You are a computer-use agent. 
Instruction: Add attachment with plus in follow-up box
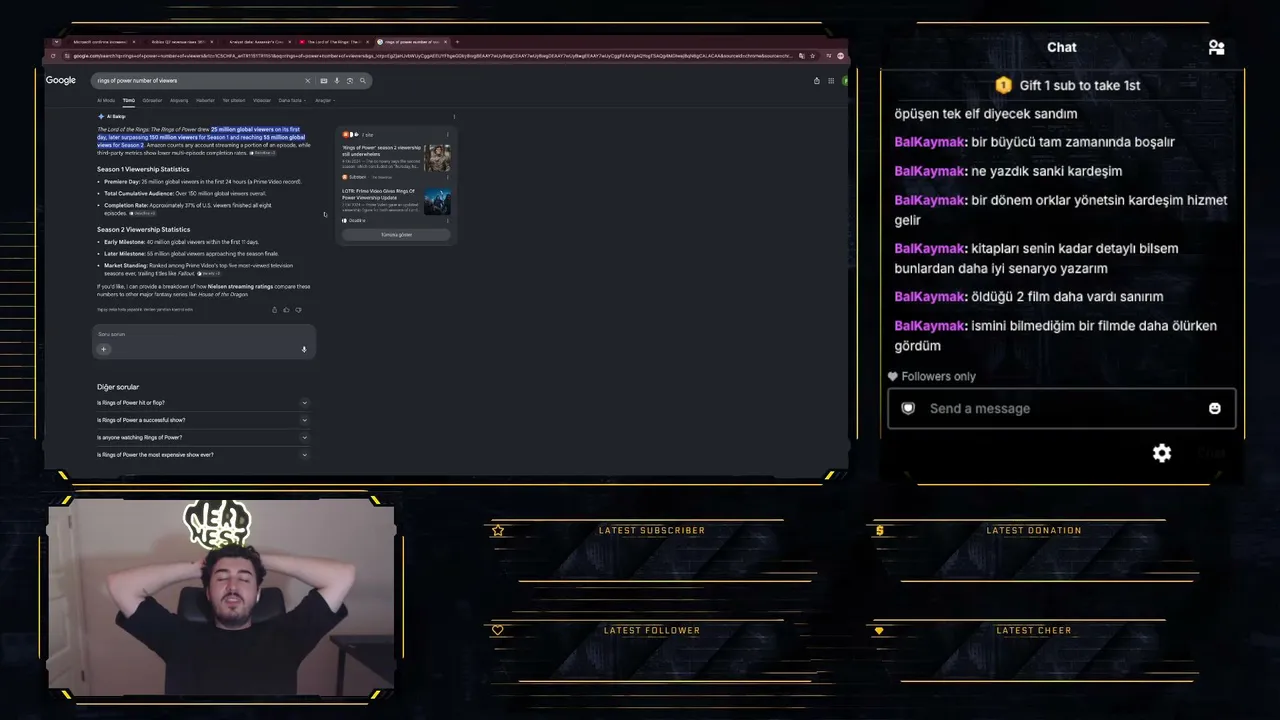(x=103, y=349)
